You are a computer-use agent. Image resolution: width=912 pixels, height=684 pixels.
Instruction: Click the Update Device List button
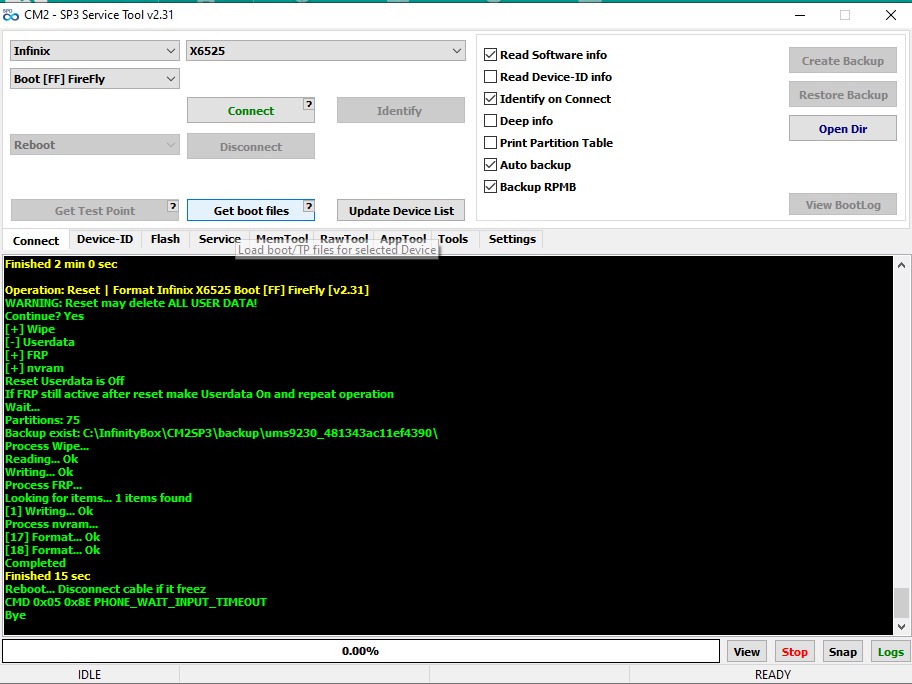[x=401, y=211]
